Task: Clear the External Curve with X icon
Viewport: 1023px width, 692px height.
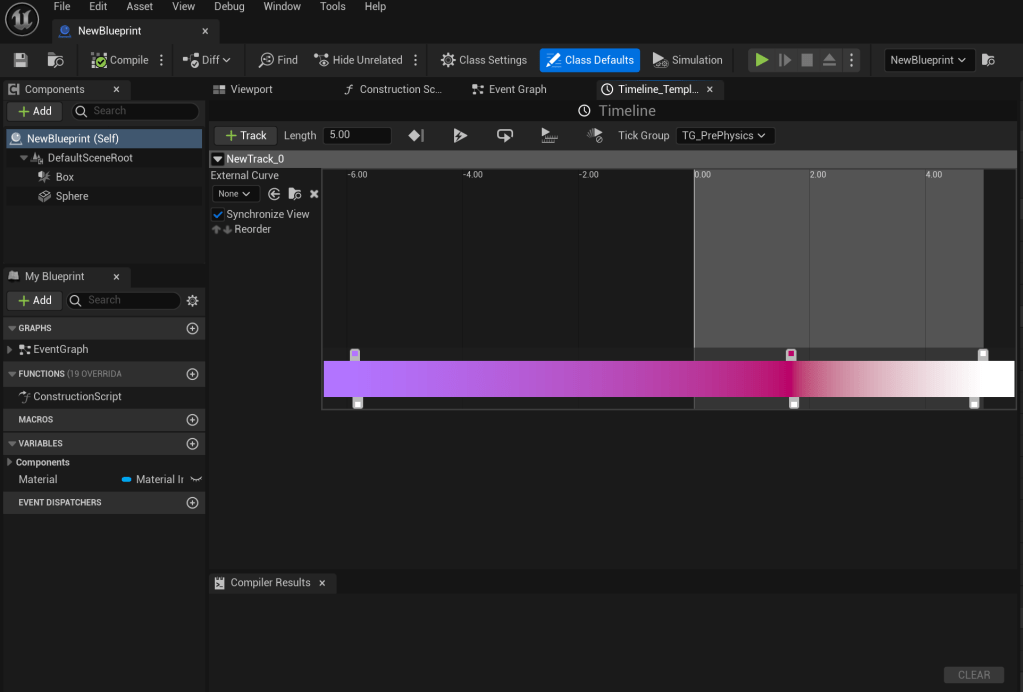Action: pyautogui.click(x=314, y=194)
